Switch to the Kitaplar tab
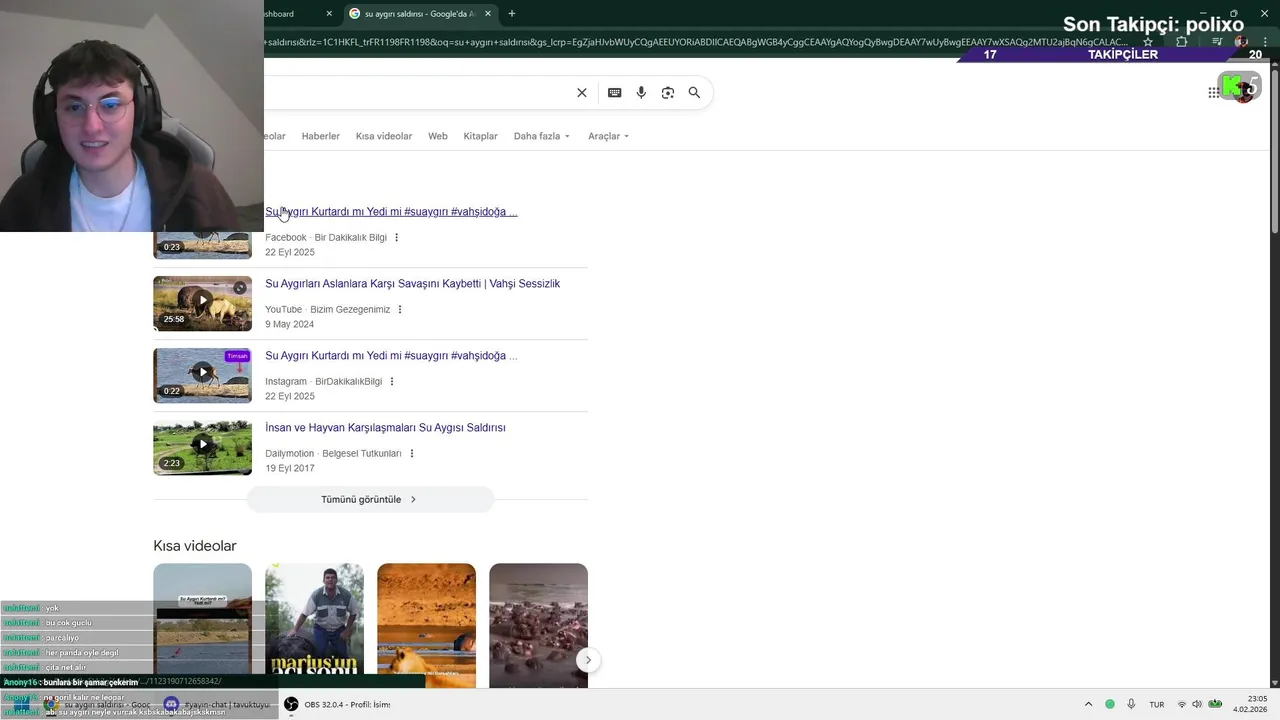Screen dimensions: 1280x720 pyautogui.click(x=480, y=136)
